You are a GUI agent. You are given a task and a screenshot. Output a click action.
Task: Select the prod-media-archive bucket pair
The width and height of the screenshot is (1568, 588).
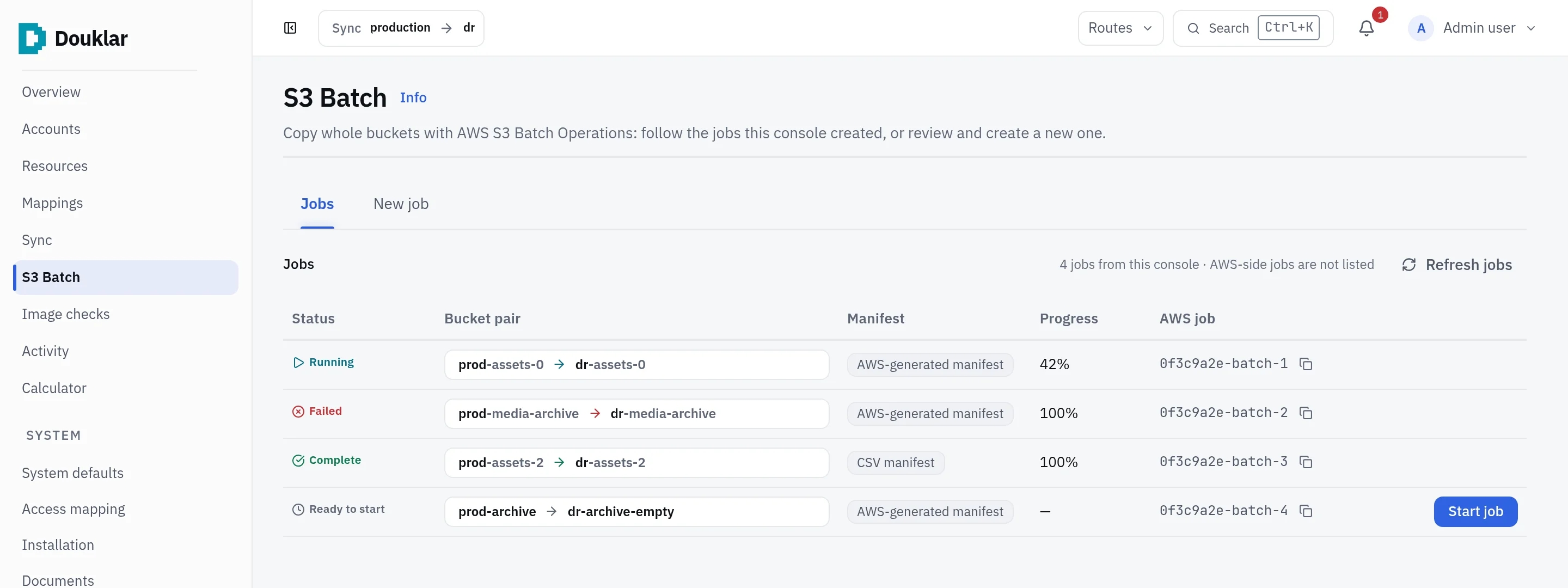point(636,414)
